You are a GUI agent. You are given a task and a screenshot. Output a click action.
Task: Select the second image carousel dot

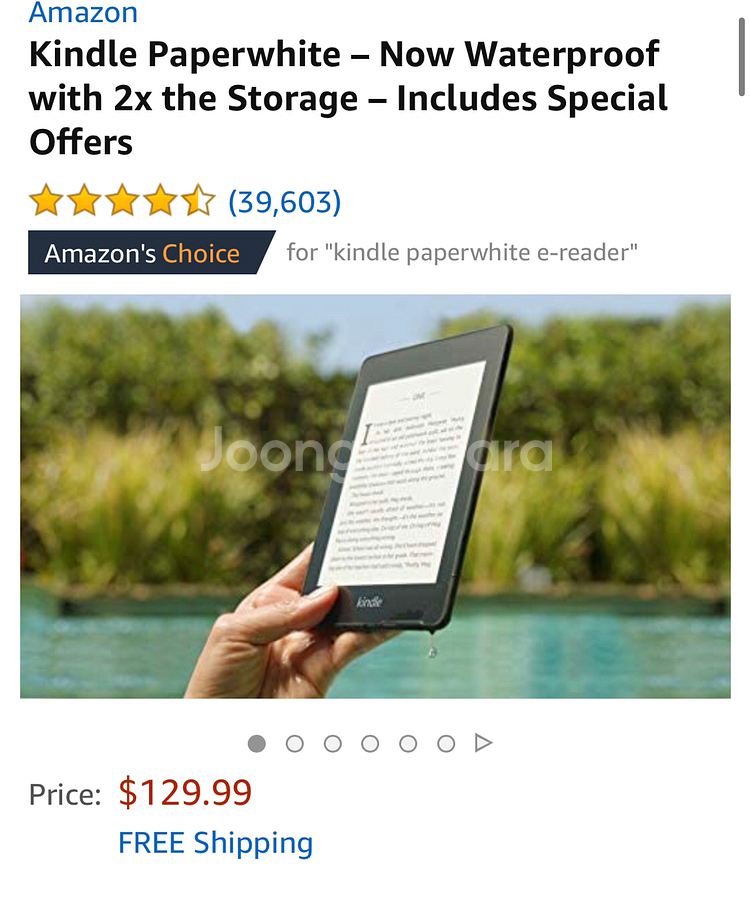295,743
